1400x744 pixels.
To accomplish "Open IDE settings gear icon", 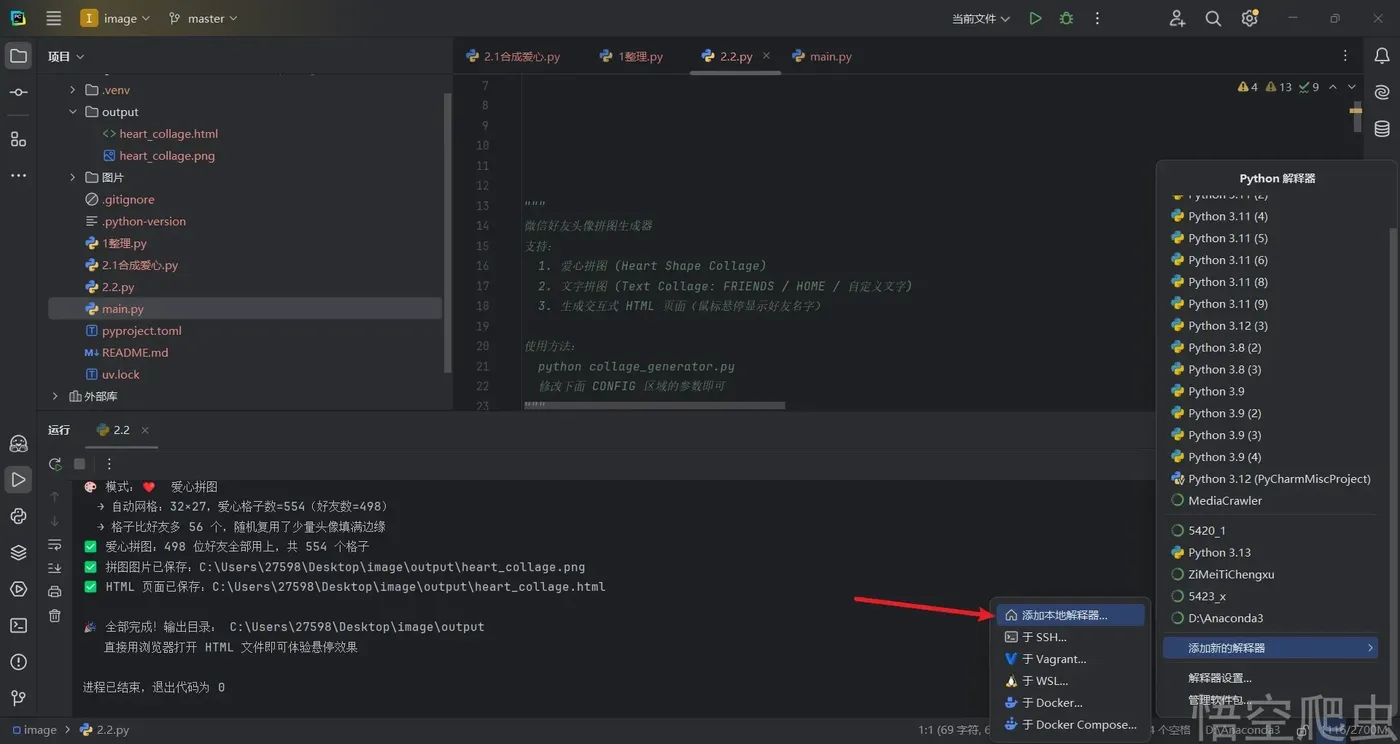I will [1249, 18].
